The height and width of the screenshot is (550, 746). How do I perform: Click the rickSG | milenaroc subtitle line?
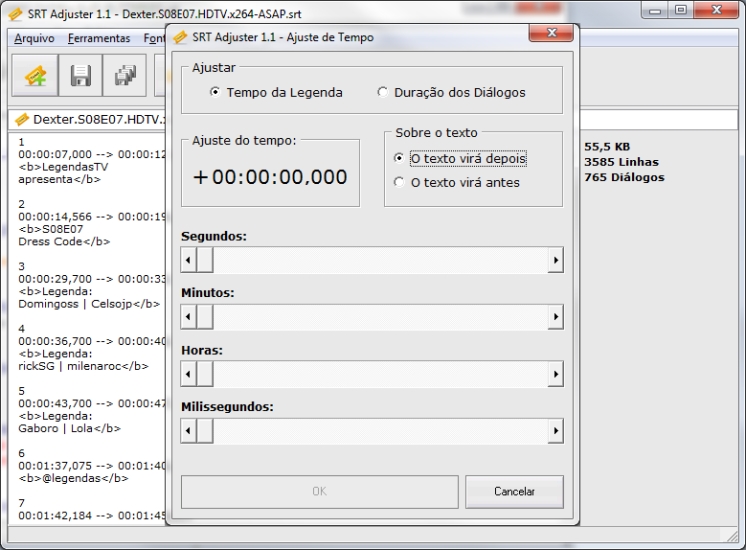pos(83,366)
